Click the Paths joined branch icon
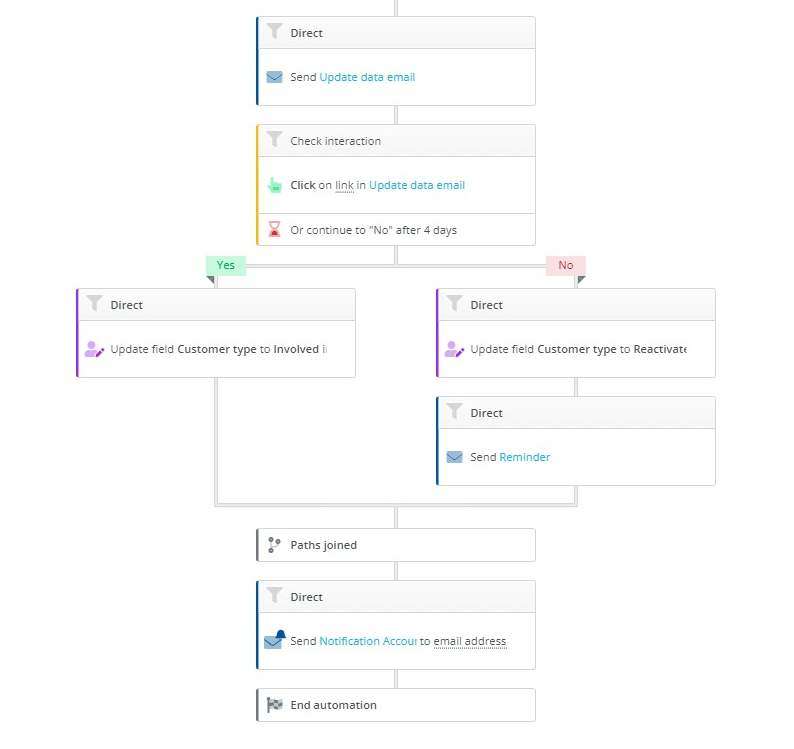The image size is (794, 749). click(x=274, y=545)
